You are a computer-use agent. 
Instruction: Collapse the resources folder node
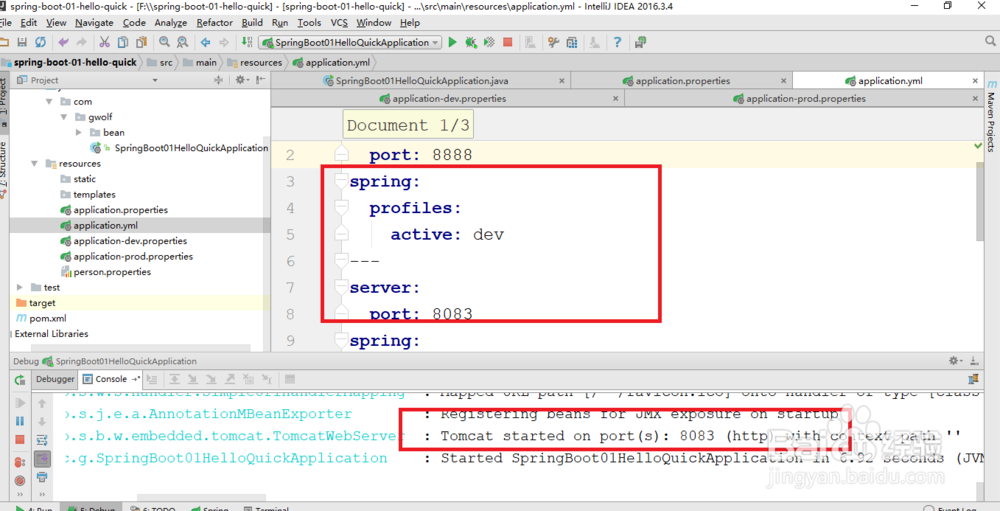[x=34, y=163]
